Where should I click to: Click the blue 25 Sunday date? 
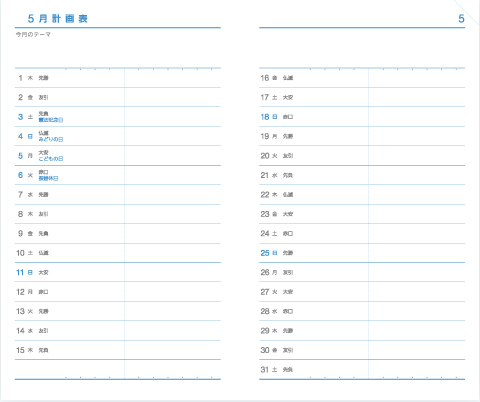click(265, 253)
